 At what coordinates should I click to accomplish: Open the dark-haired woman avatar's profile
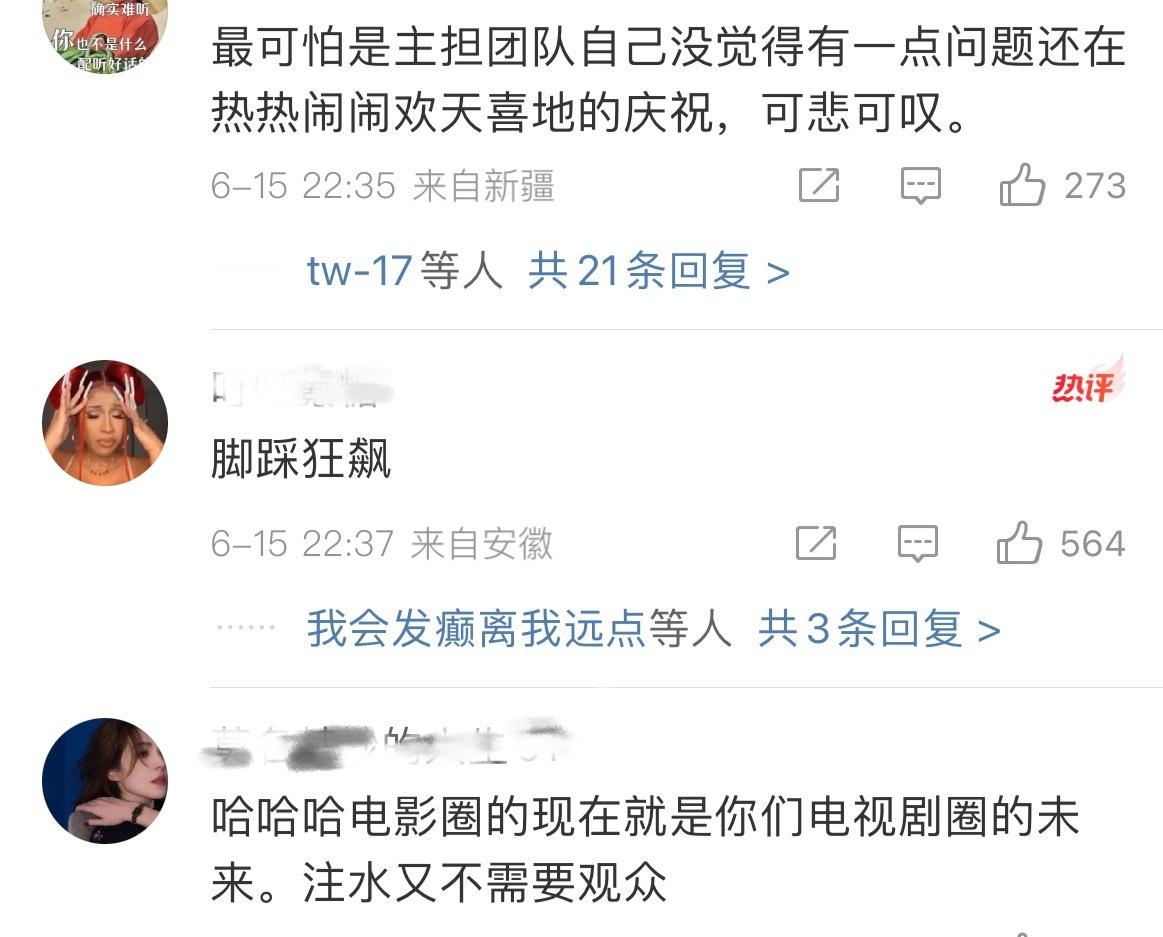105,780
